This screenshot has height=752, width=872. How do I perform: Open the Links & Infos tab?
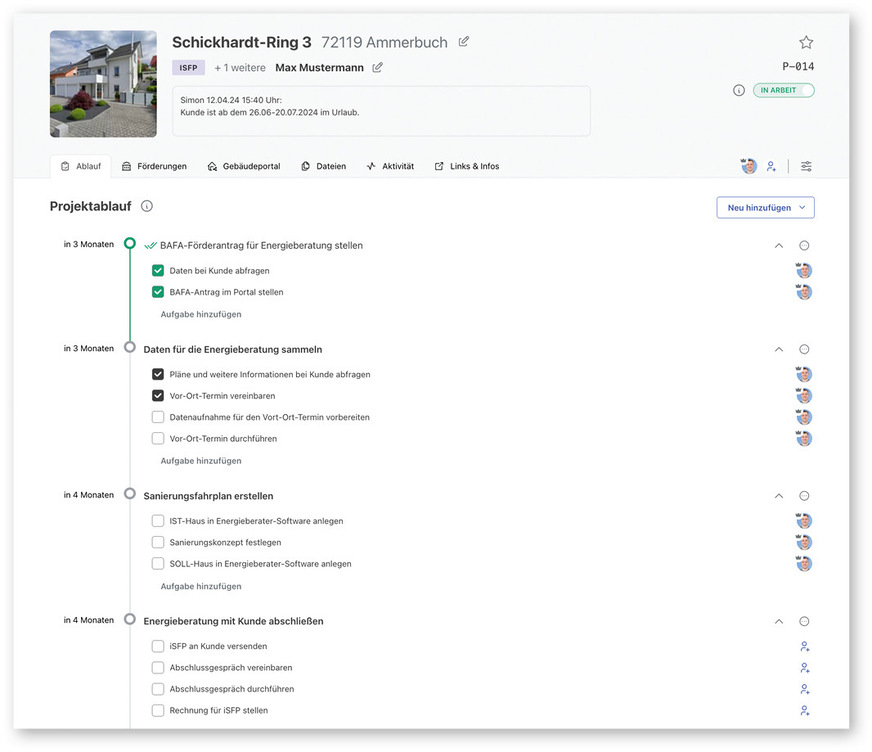[466, 166]
